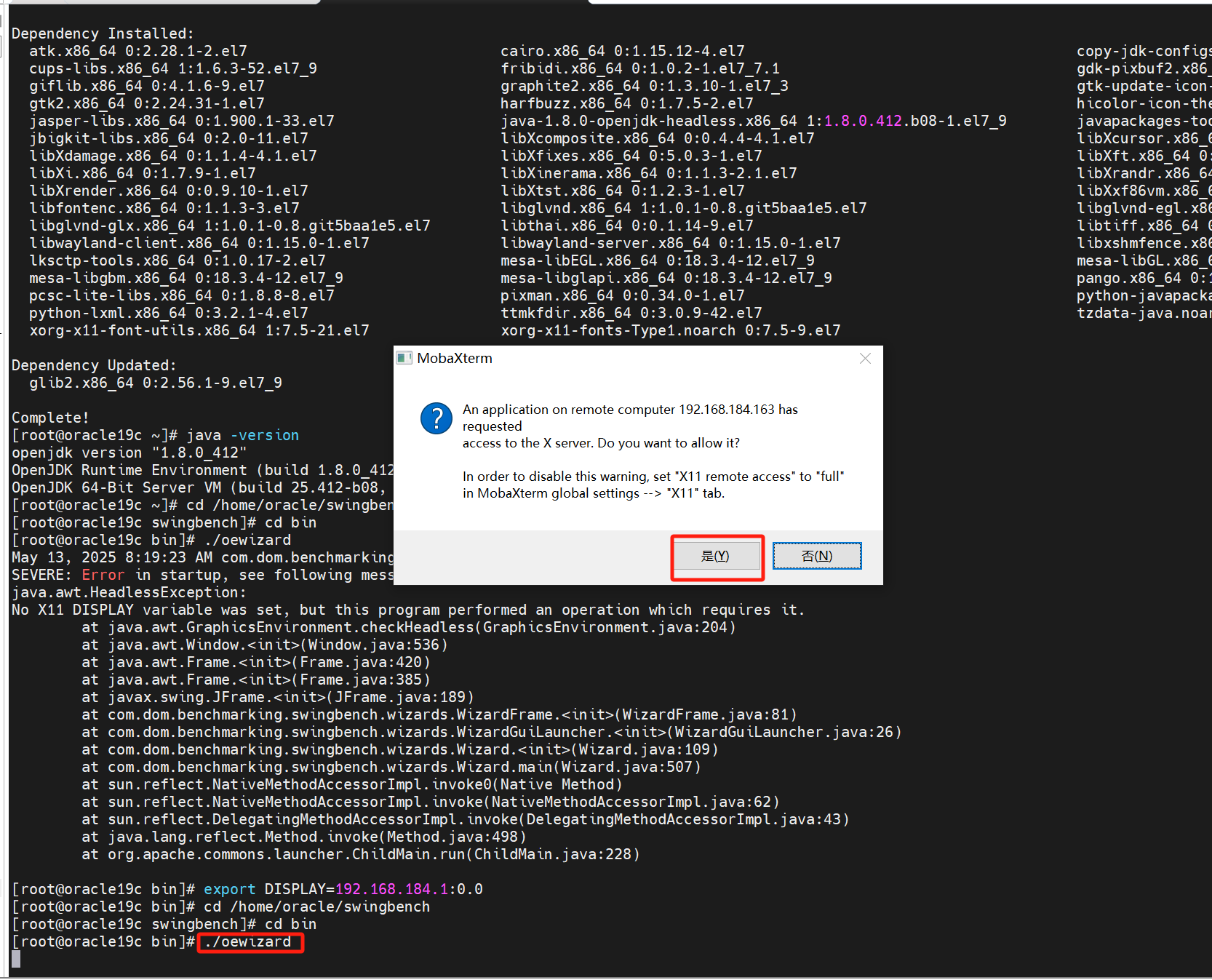Viewport: 1212px width, 980px height.
Task: Click the 'ChildMain.run(ChildMain.java:228)' stack line
Action: [x=361, y=854]
